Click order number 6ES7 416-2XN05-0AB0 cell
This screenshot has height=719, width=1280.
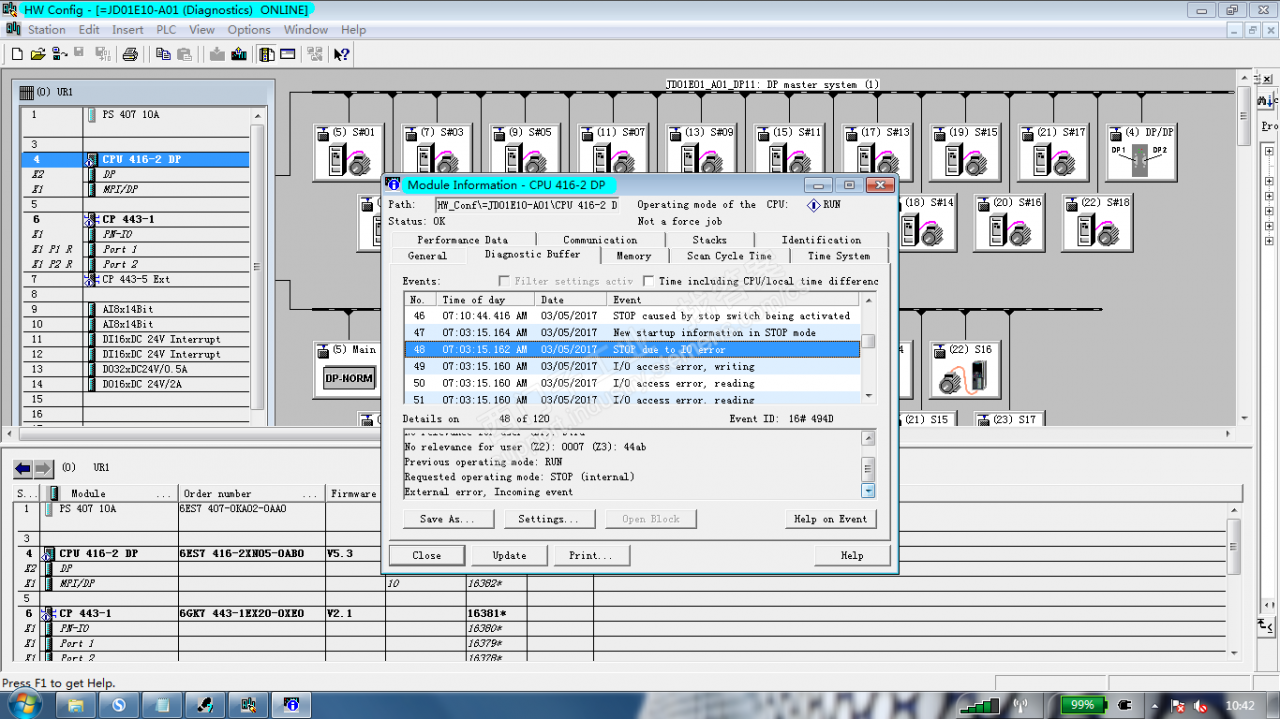coord(251,553)
